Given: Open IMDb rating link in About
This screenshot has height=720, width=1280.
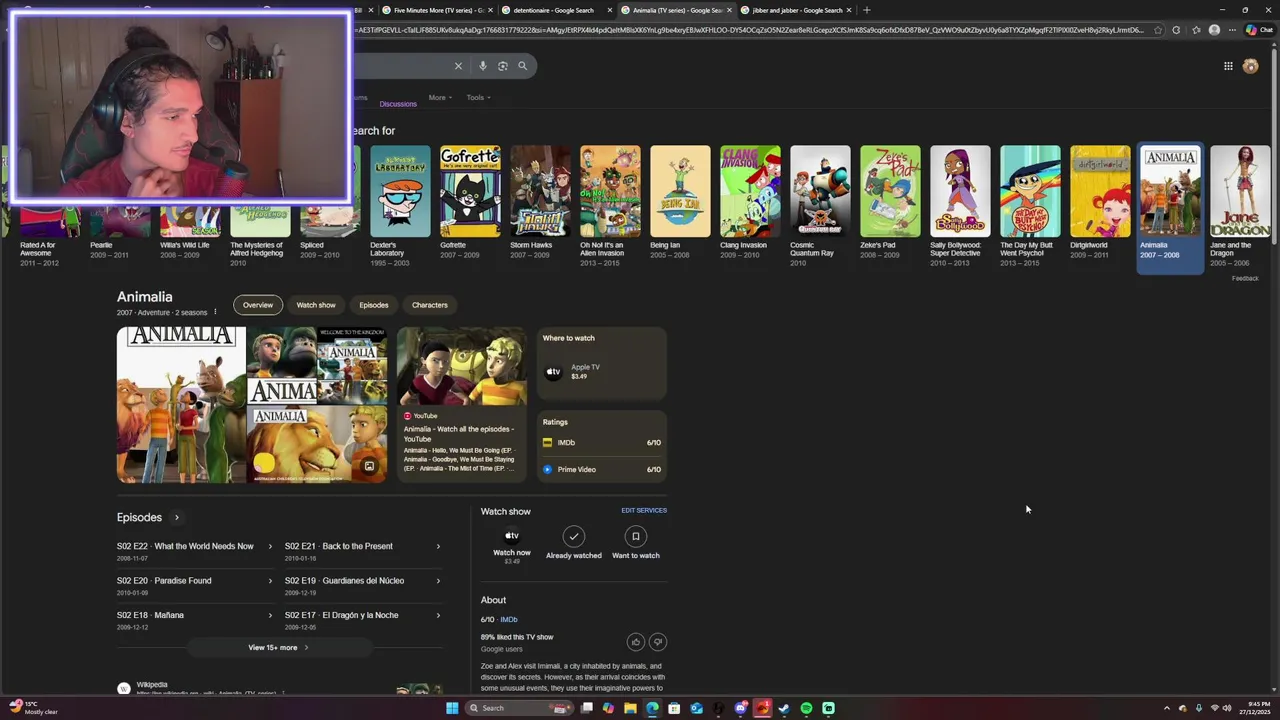Looking at the screenshot, I should click(x=508, y=619).
